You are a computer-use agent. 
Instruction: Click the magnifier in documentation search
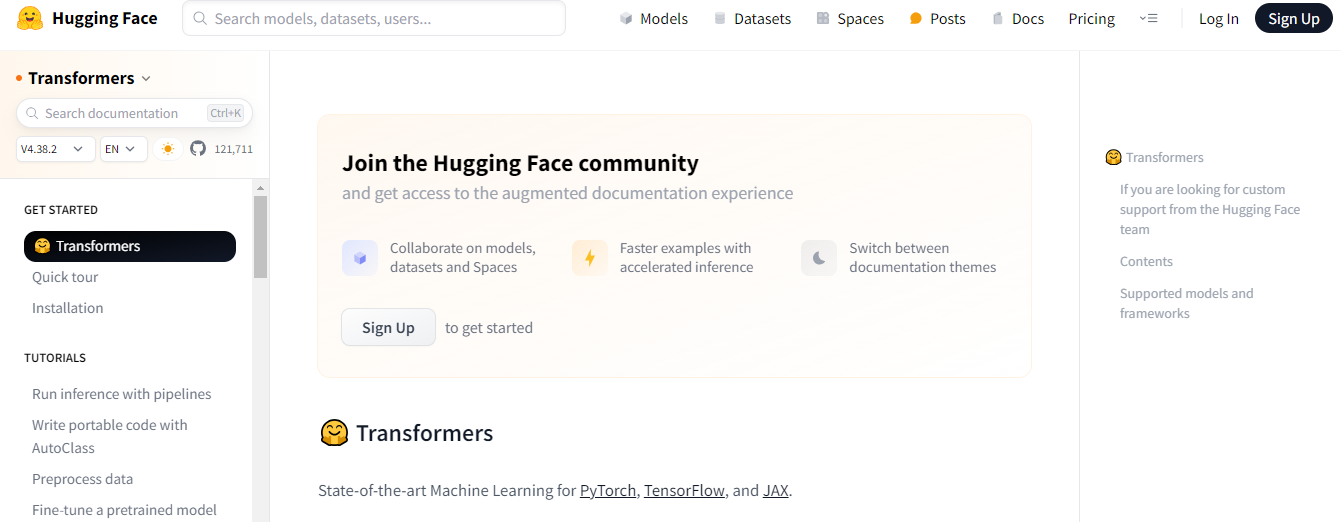[32, 113]
